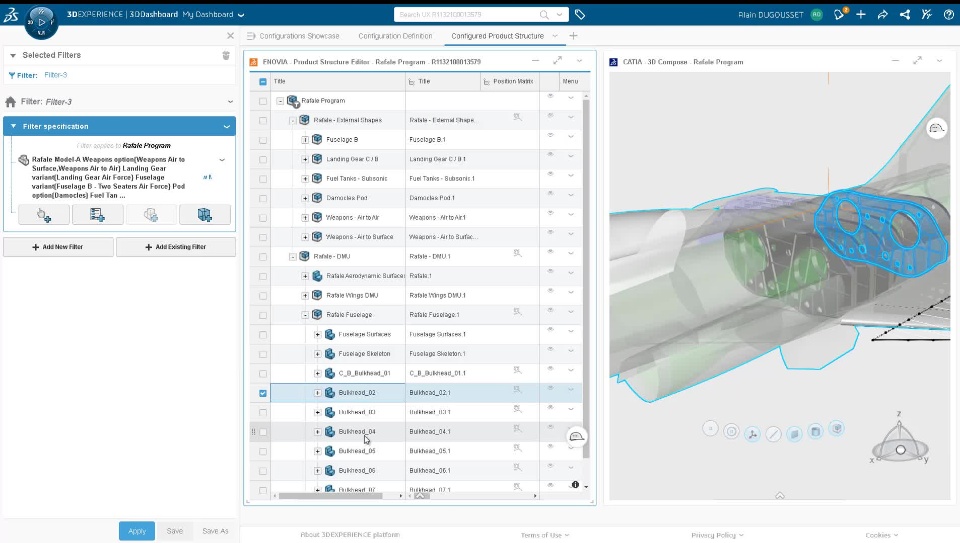Click Add Existing Filter button
The image size is (960, 543).
(x=176, y=247)
